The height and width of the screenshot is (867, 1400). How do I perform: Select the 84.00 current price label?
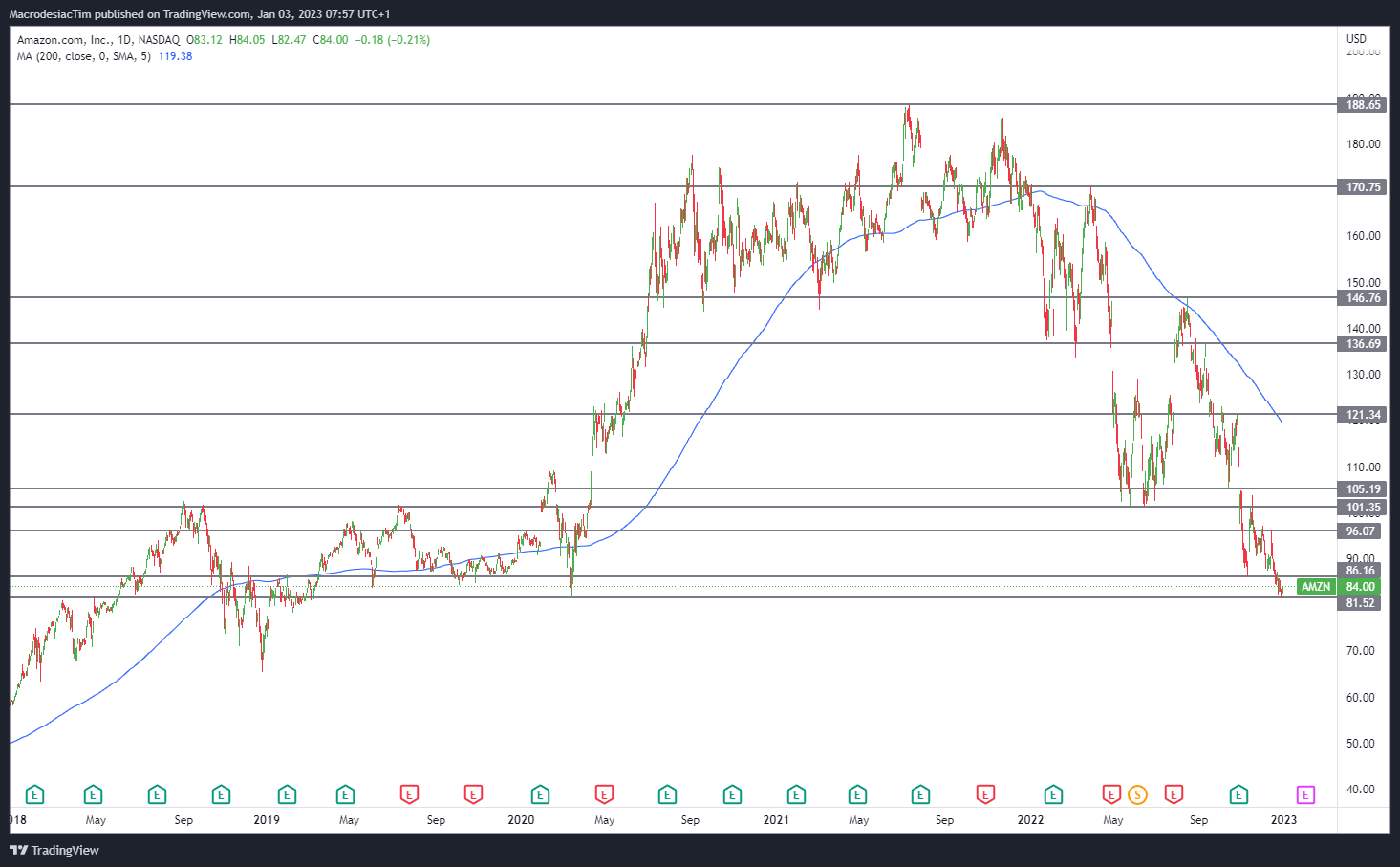click(x=1361, y=587)
